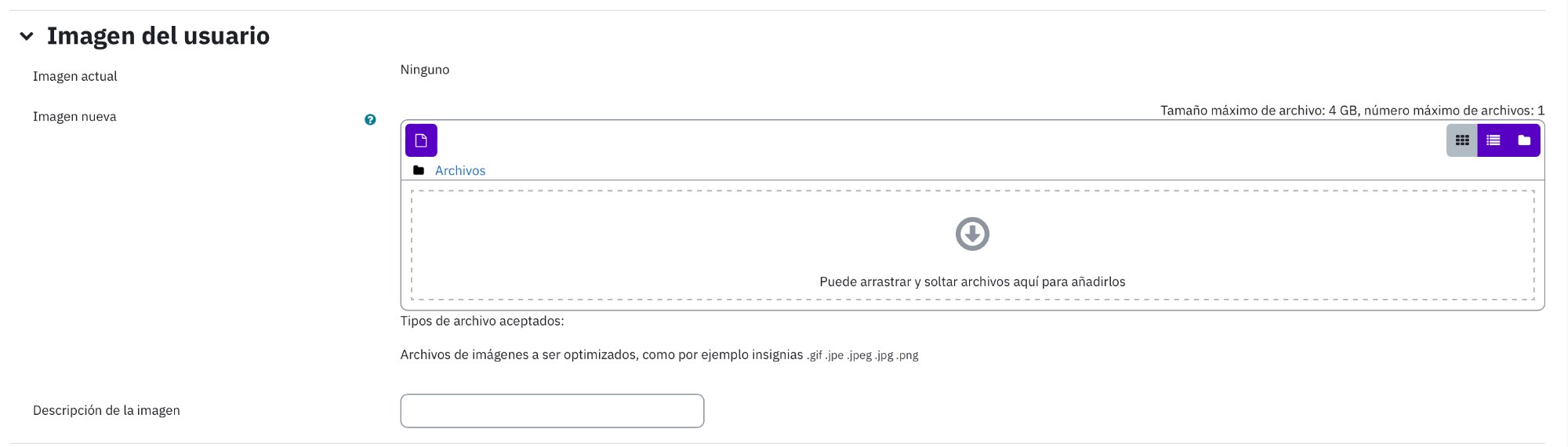This screenshot has height=447, width=1568.
Task: Click the drag and drop message text
Action: (972, 282)
